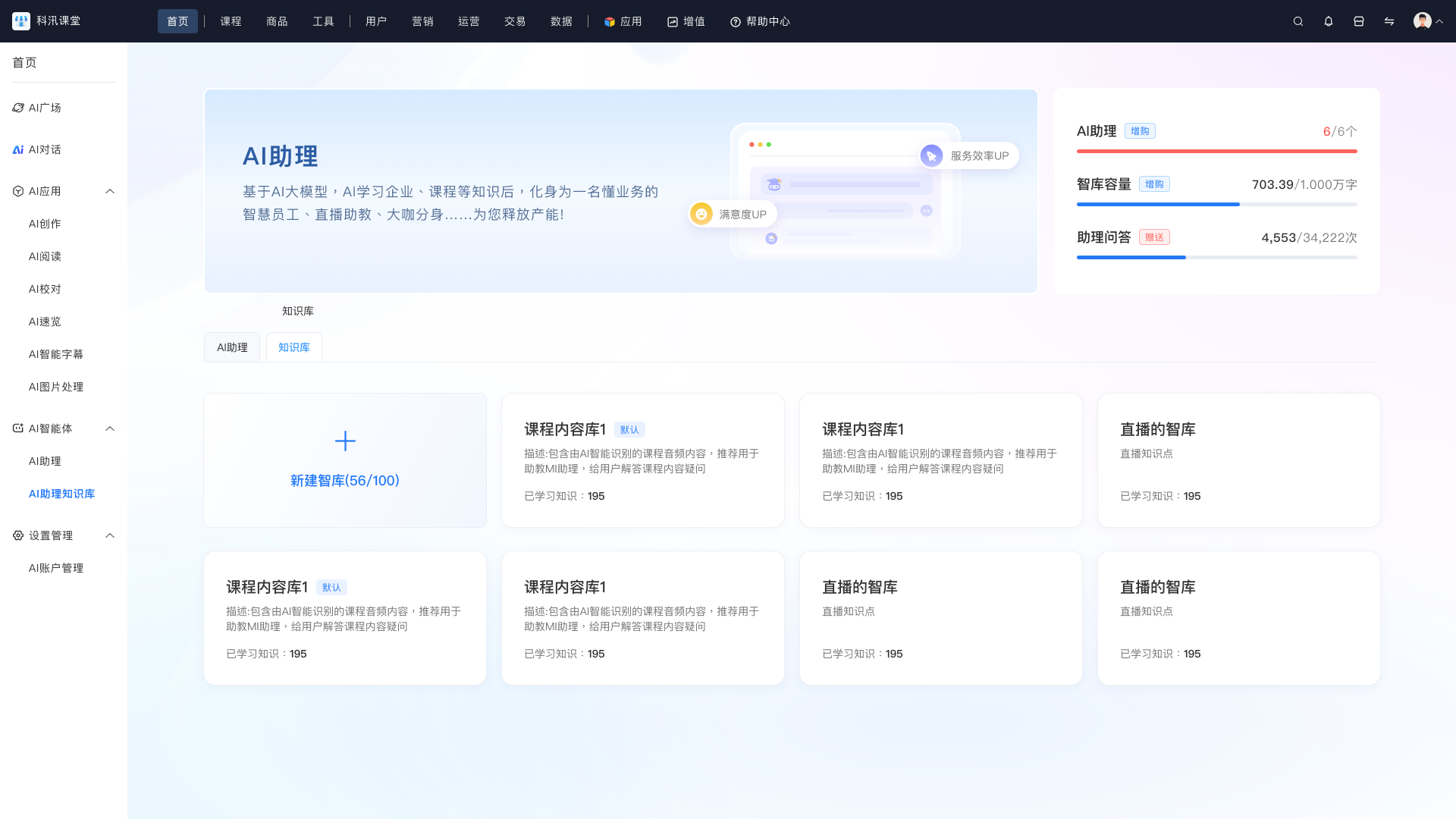Image resolution: width=1456 pixels, height=819 pixels.
Task: Open the 营销 menu in the top bar
Action: click(422, 21)
